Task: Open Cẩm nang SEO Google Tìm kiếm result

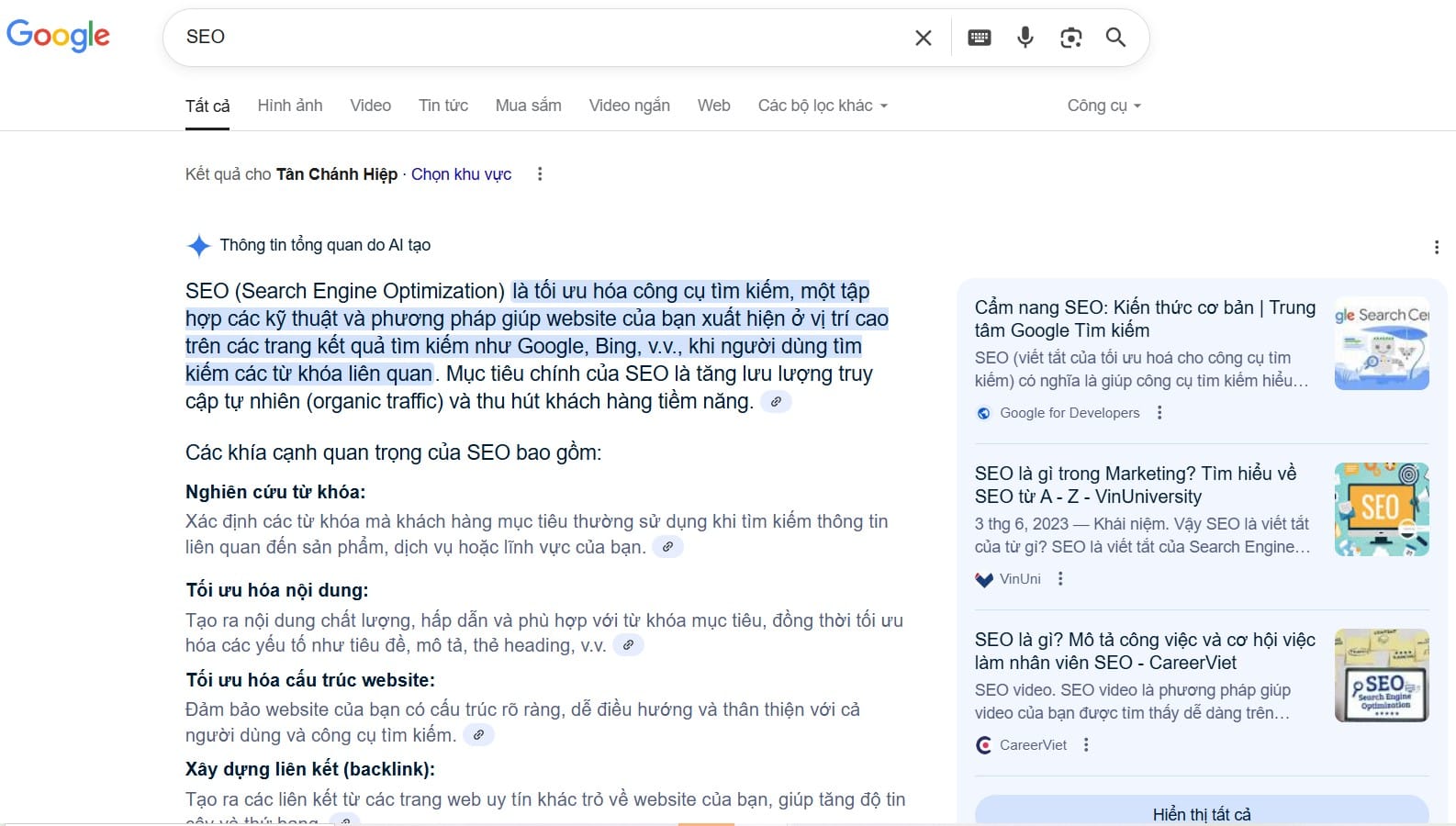Action: pos(1144,318)
